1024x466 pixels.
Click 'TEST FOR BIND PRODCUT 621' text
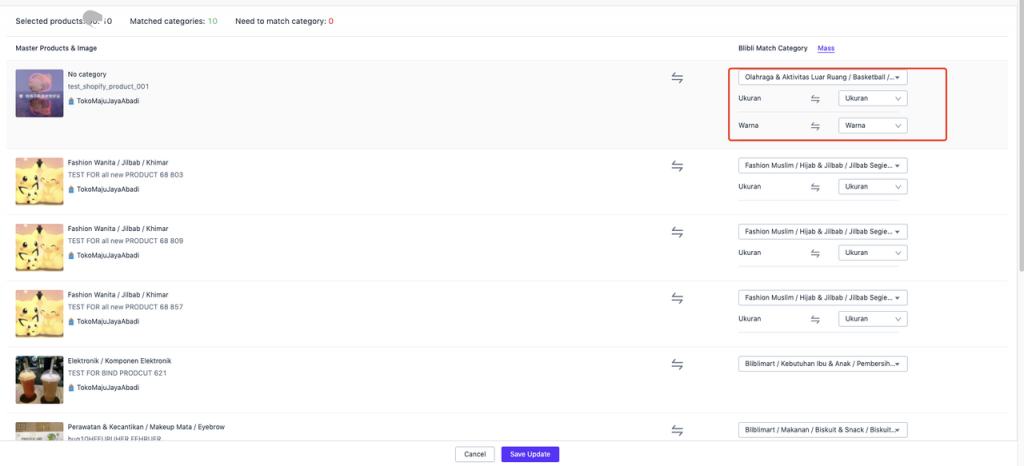tap(117, 373)
